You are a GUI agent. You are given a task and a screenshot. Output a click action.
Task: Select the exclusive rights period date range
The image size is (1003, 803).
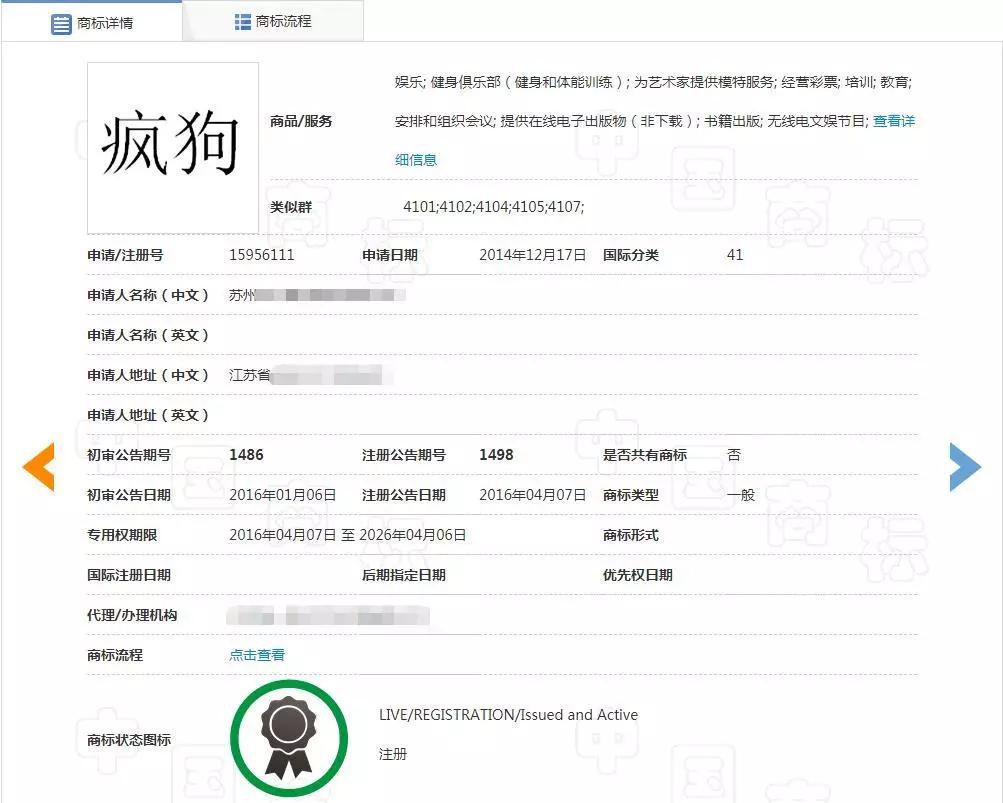tap(347, 535)
